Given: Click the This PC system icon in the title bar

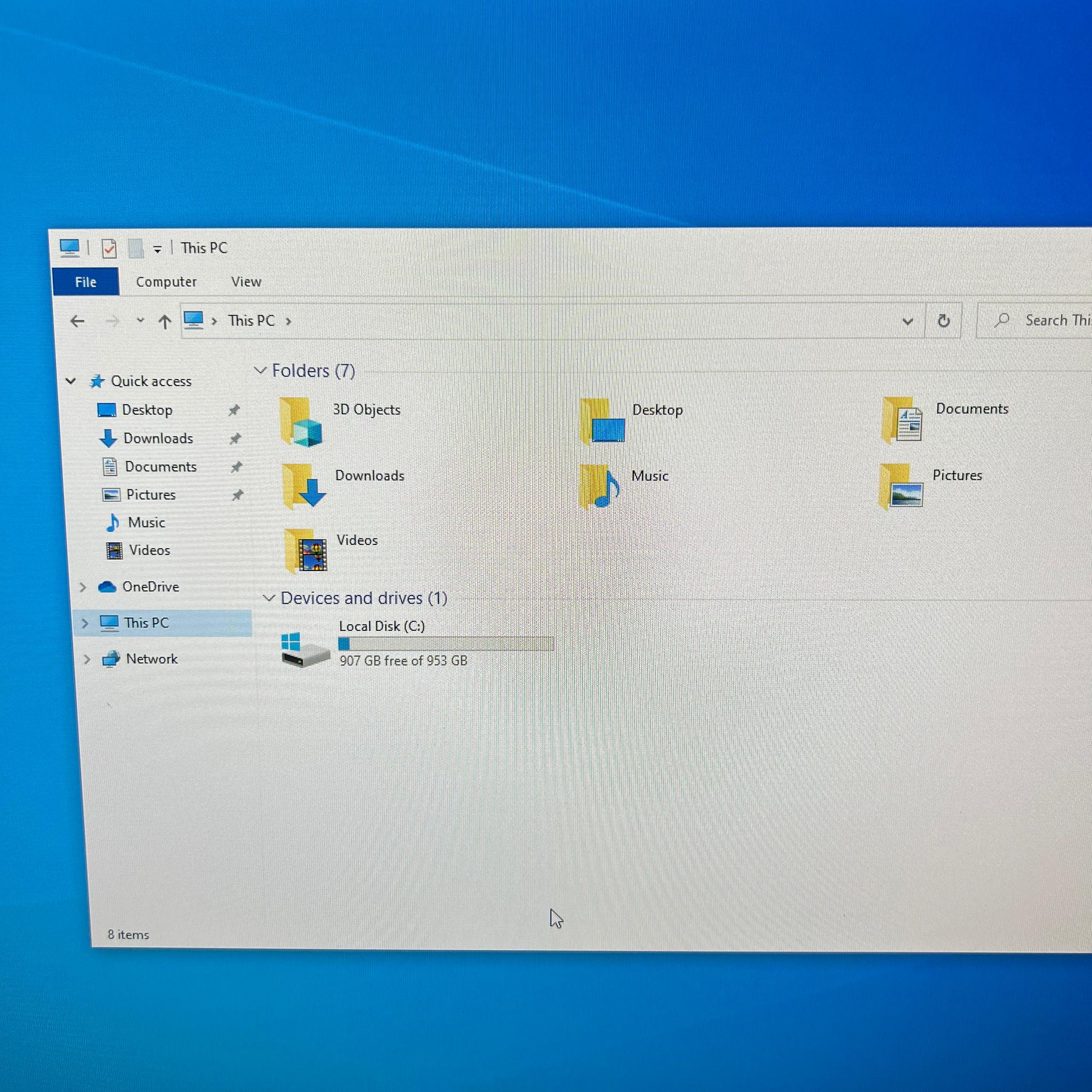Looking at the screenshot, I should 69,247.
